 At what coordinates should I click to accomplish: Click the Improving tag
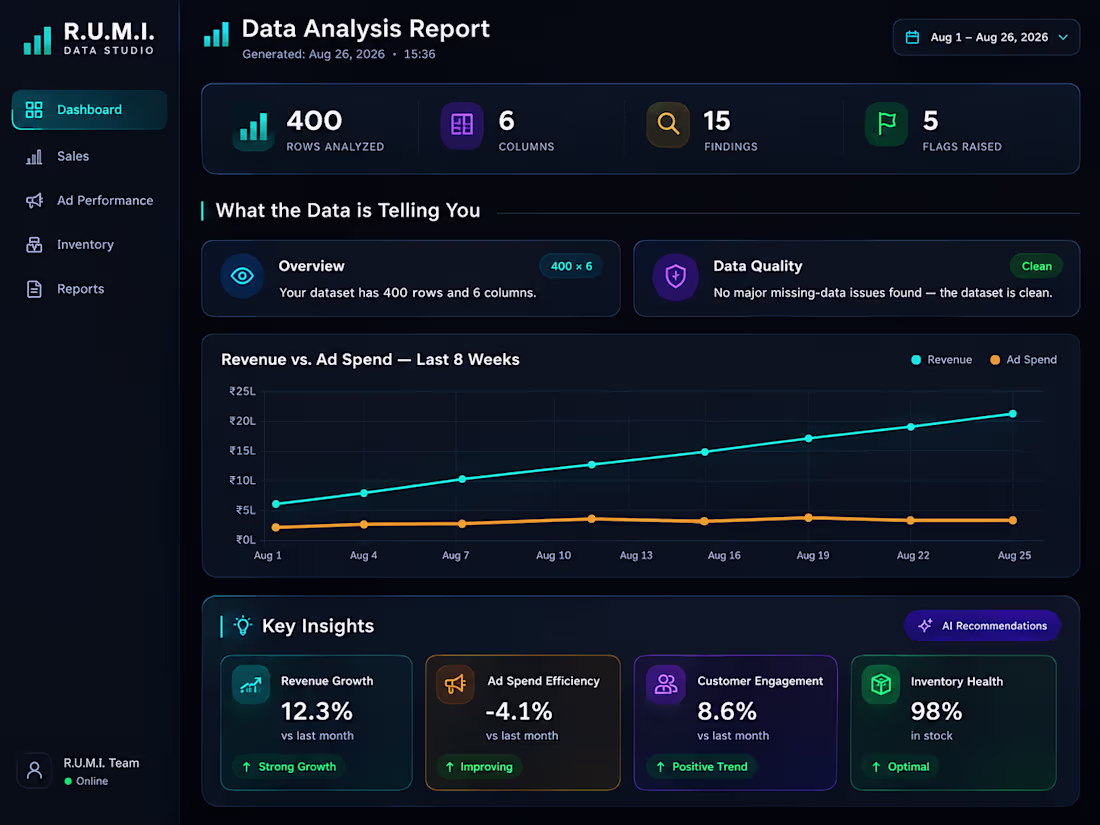(479, 767)
